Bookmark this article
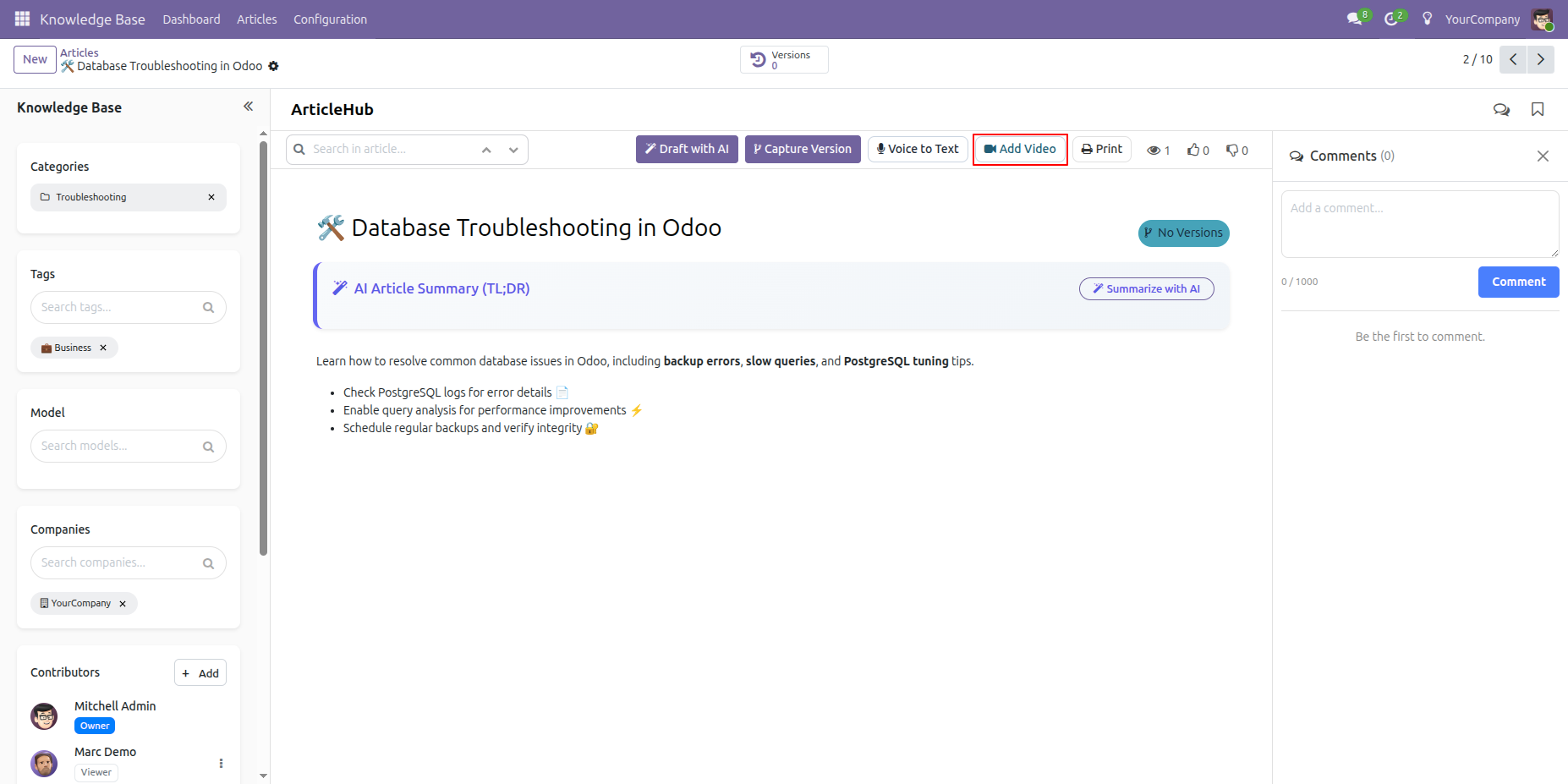Screen dimensions: 1568x784 tap(1538, 109)
